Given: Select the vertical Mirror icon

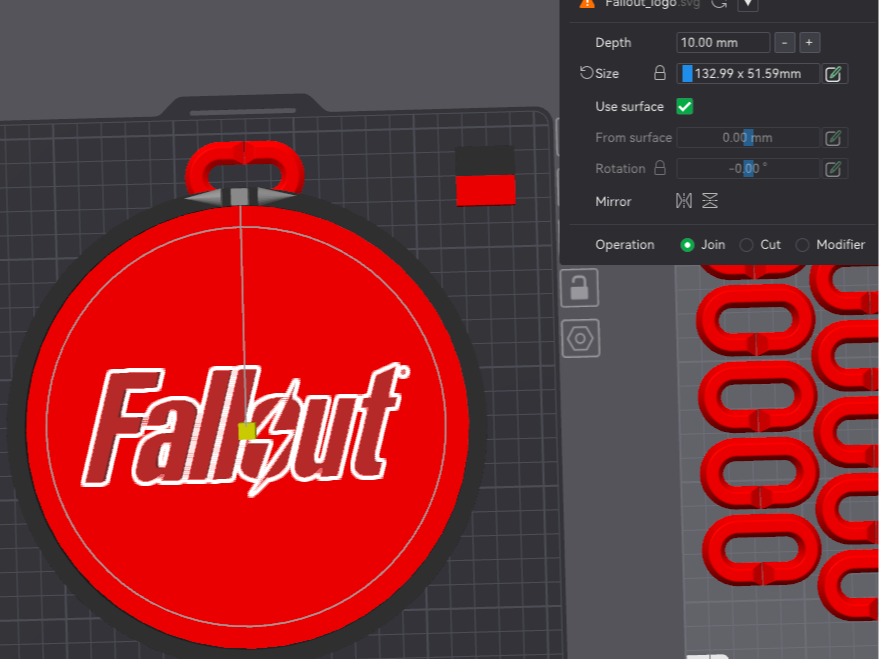Looking at the screenshot, I should (x=710, y=201).
